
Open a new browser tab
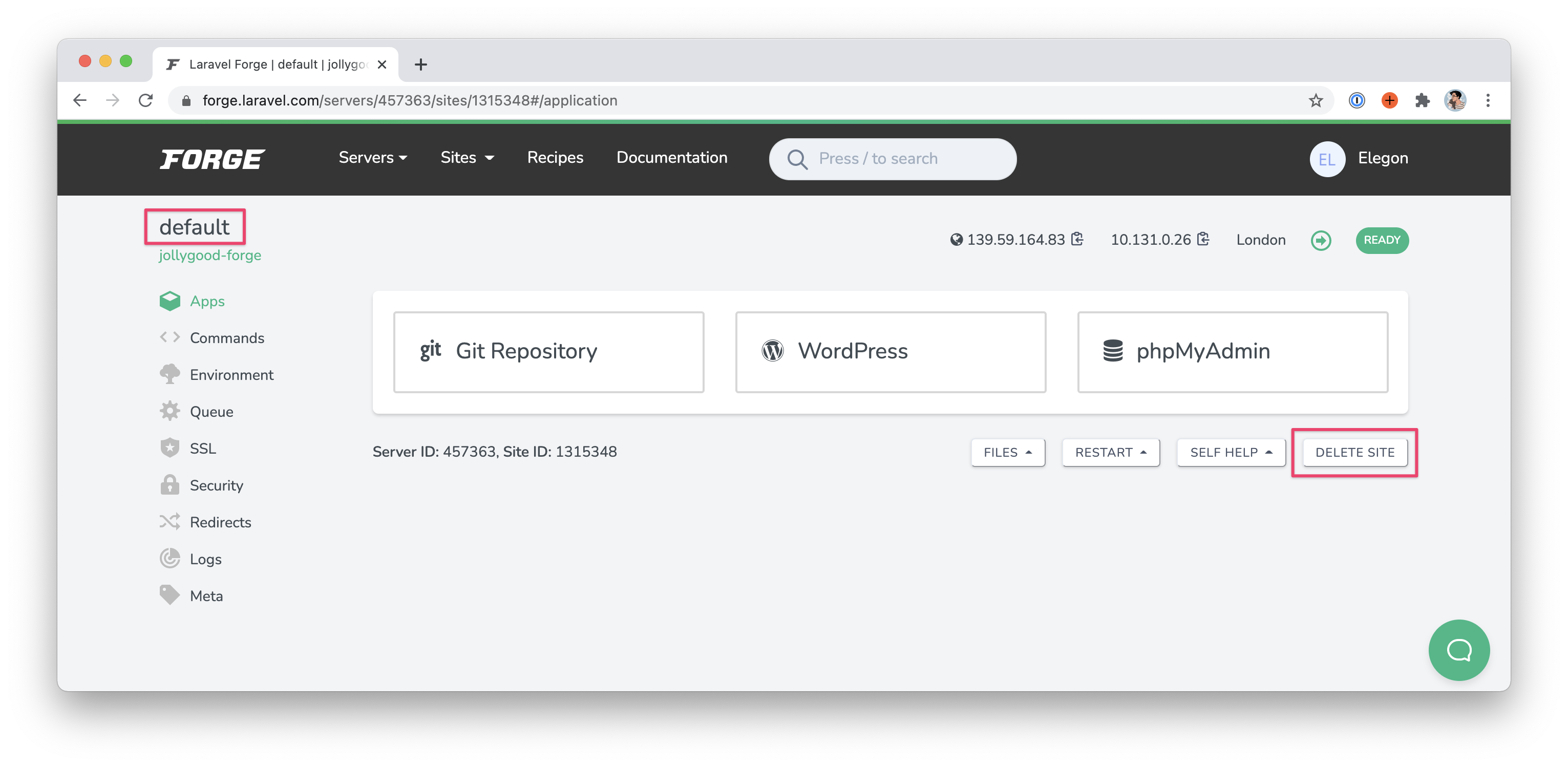coord(420,65)
